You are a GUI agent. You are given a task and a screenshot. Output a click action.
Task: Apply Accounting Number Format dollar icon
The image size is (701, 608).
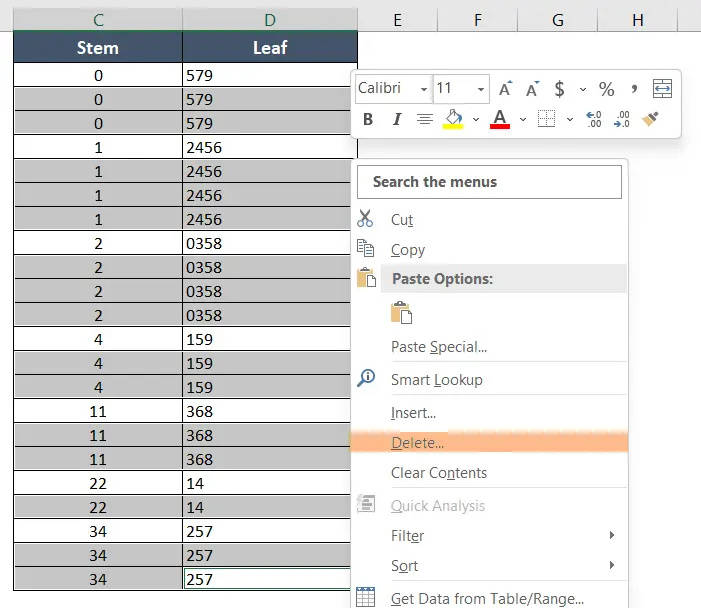click(x=559, y=89)
